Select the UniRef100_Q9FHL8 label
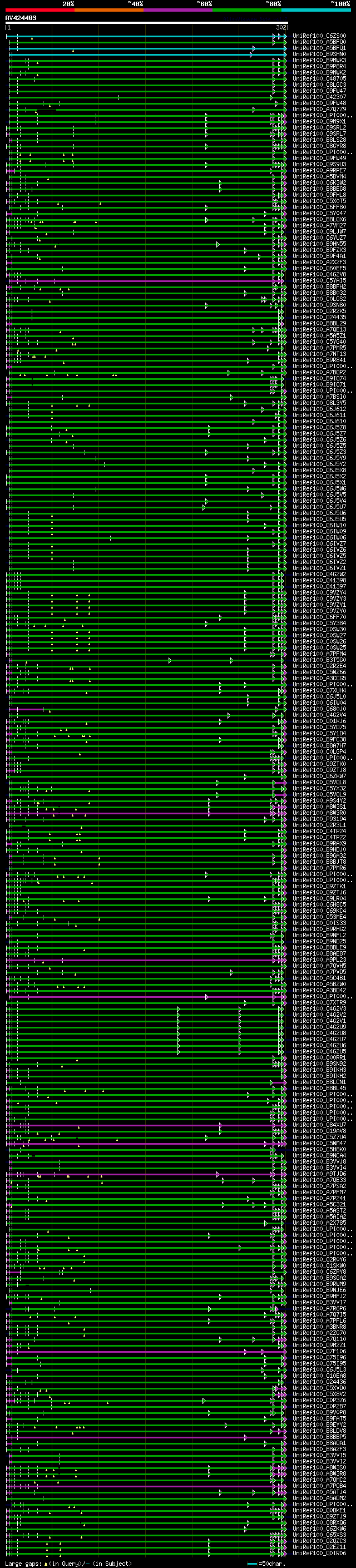The image size is (356, 1568). pos(319,195)
